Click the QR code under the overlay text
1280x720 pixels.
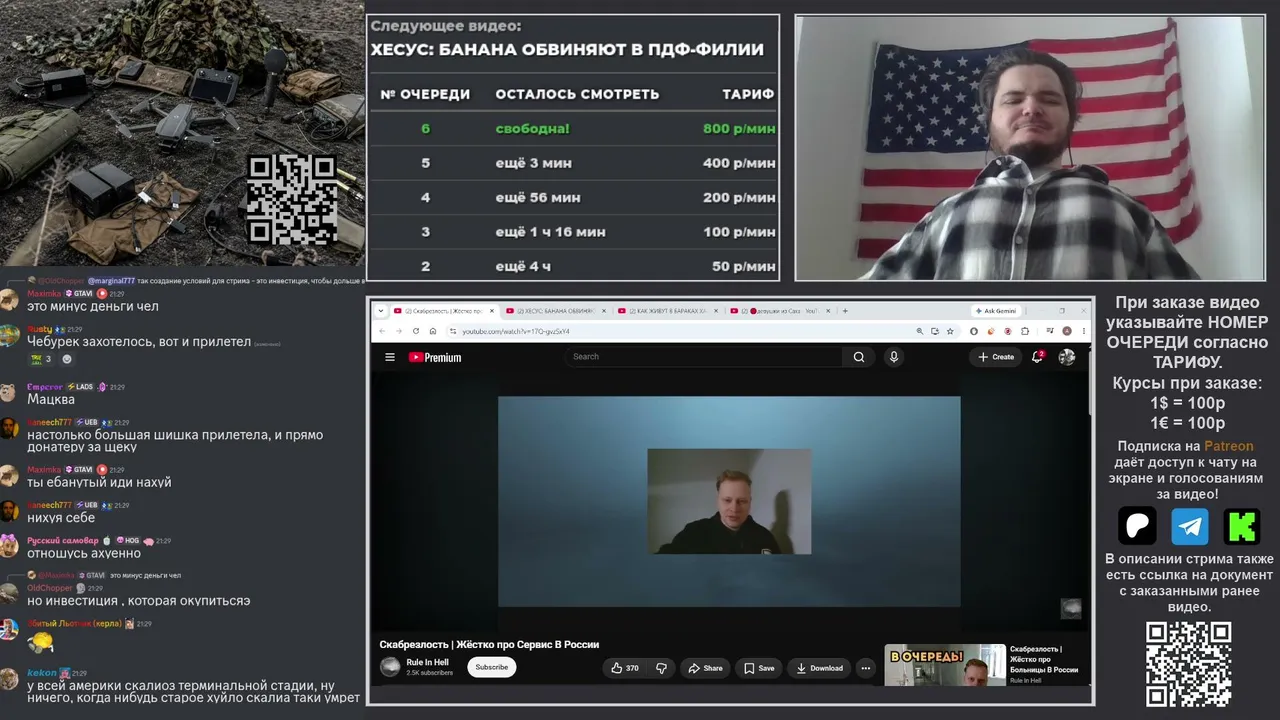click(x=1189, y=664)
